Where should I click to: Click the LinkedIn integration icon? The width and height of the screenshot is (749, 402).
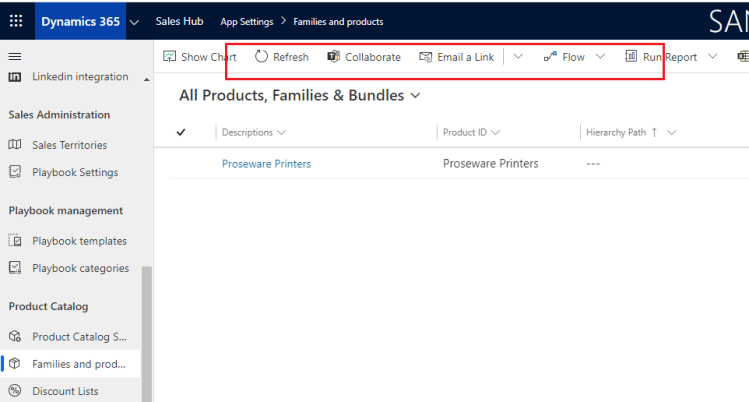point(15,77)
